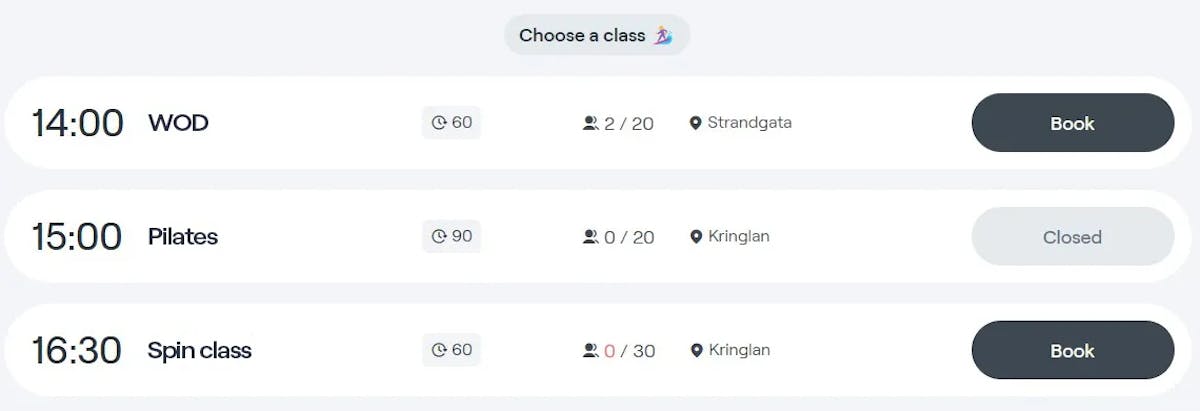1200x411 pixels.
Task: Click the clock icon in the WOD row
Action: (x=439, y=123)
